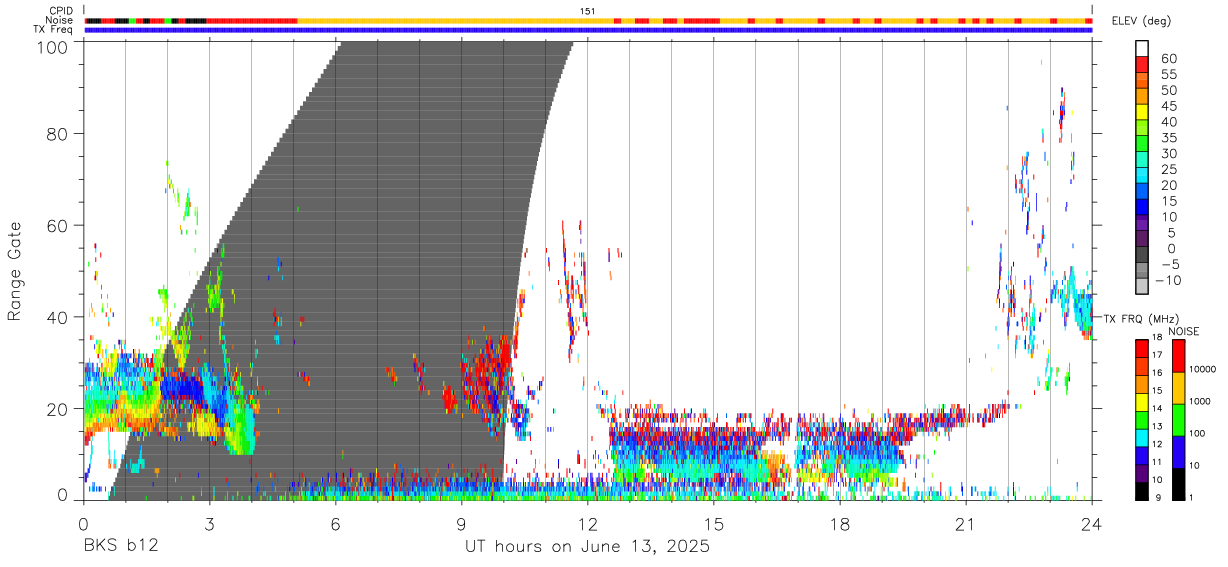Click the '17' value on TX FRQ scale
The width and height of the screenshot is (1228, 567).
tap(1159, 355)
